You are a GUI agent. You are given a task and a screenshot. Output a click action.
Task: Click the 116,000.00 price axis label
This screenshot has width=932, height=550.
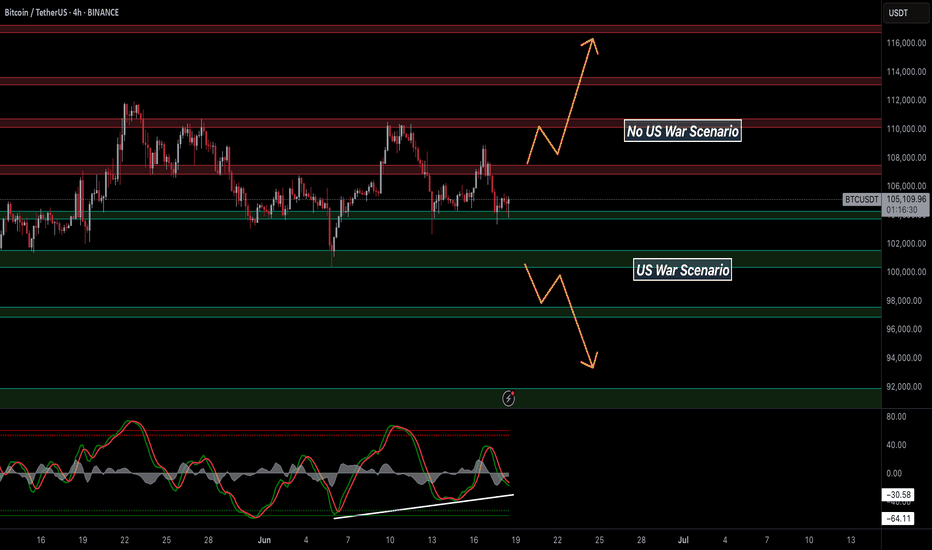click(906, 43)
